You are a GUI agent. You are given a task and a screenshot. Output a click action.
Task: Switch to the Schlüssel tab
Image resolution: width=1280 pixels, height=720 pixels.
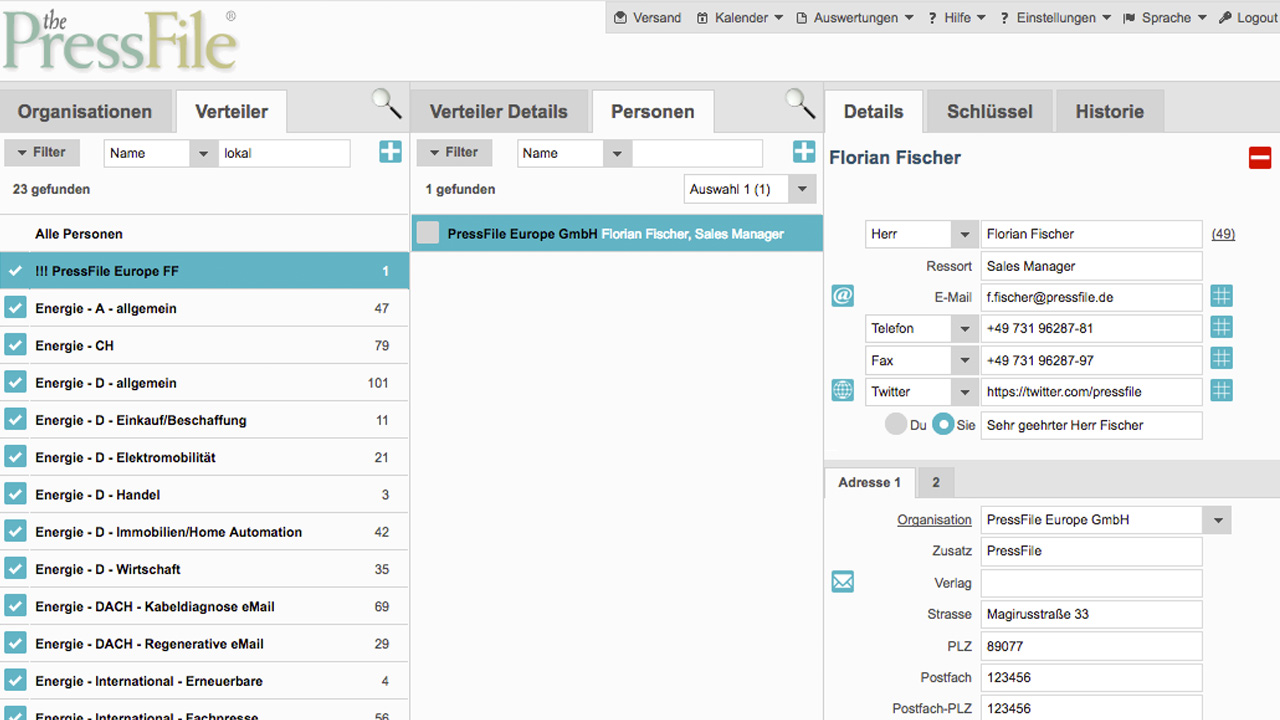[x=990, y=111]
